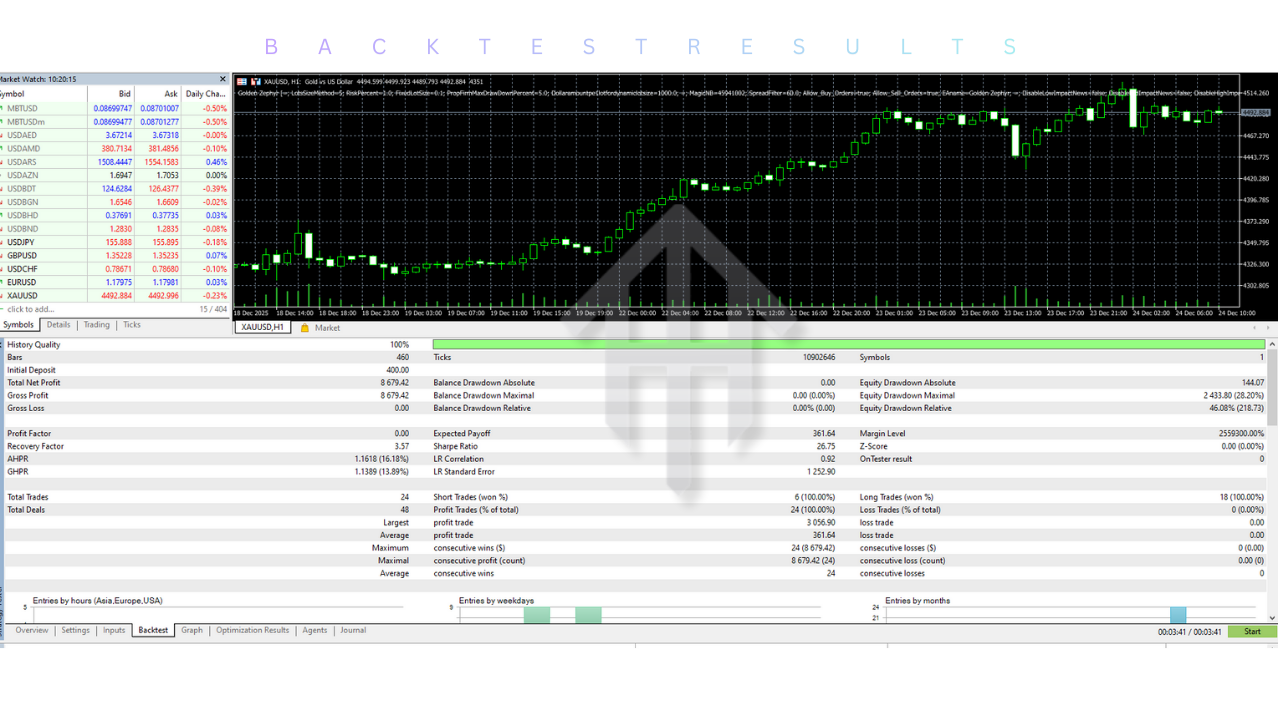Close the Market Watch panel
Image resolution: width=1280 pixels, height=720 pixels.
point(222,79)
